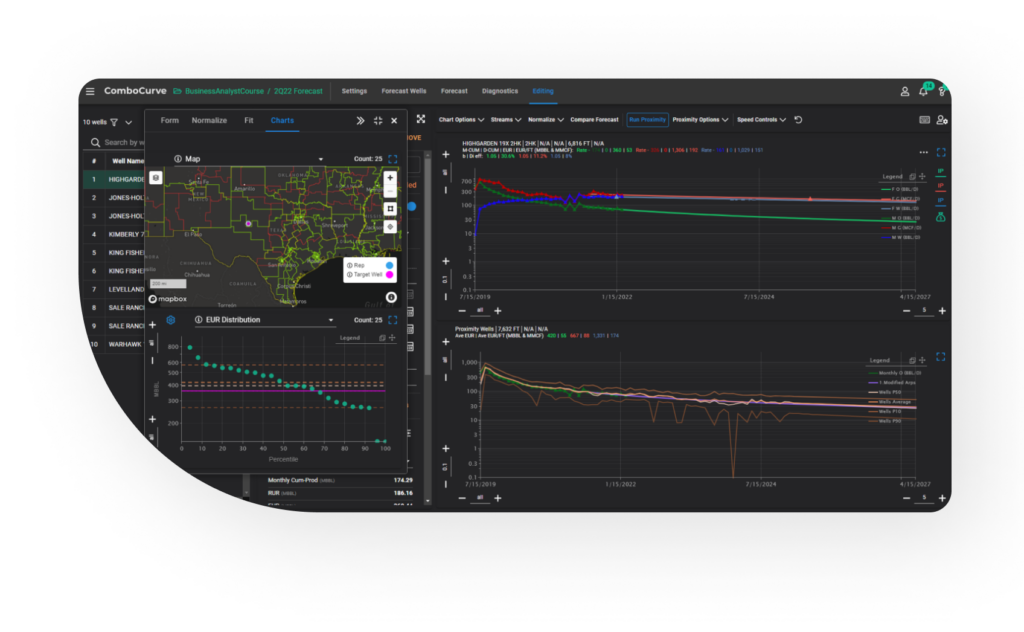Open the three-dots menu on forecast chart
Viewport: 1024px width, 632px height.
[923, 153]
